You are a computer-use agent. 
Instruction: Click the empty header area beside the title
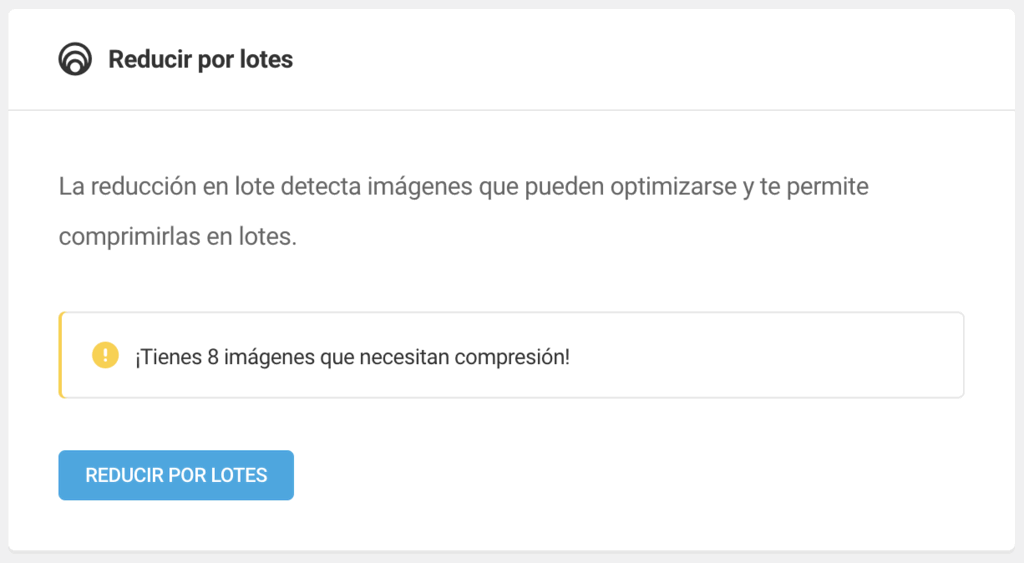click(x=650, y=60)
